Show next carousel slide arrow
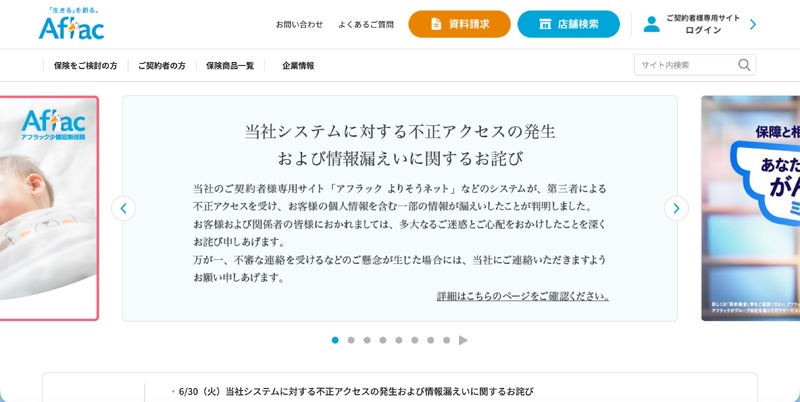This screenshot has width=800, height=402. click(x=676, y=208)
